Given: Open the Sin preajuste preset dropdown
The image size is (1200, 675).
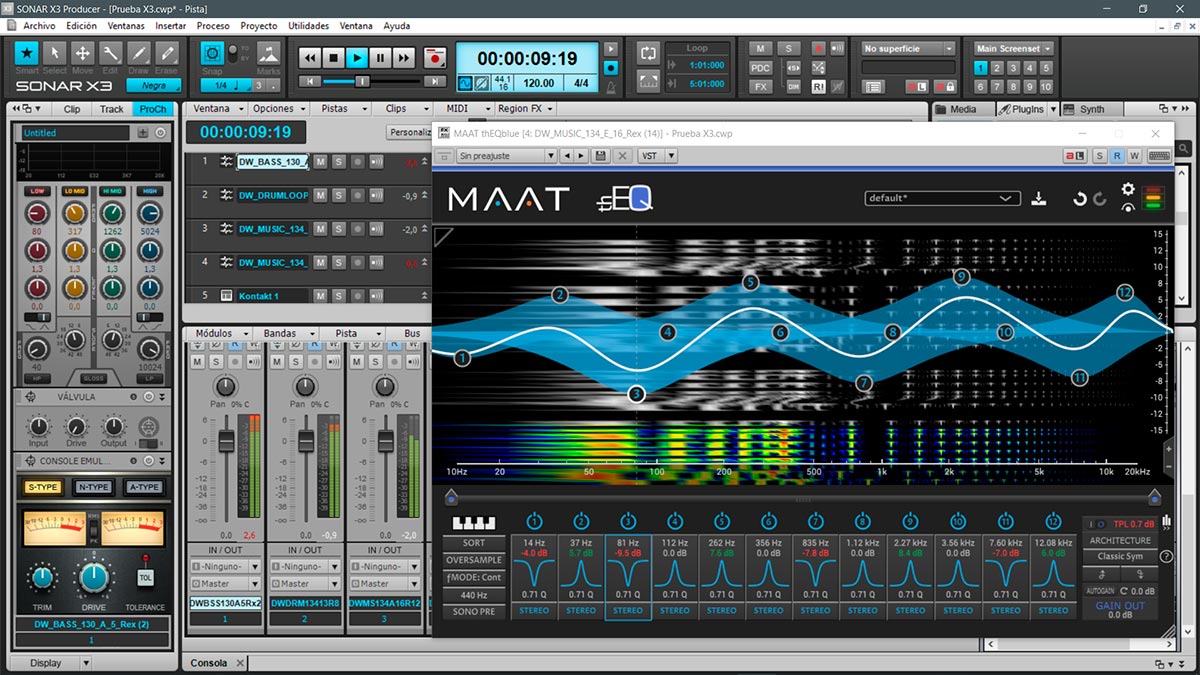Looking at the screenshot, I should point(506,156).
